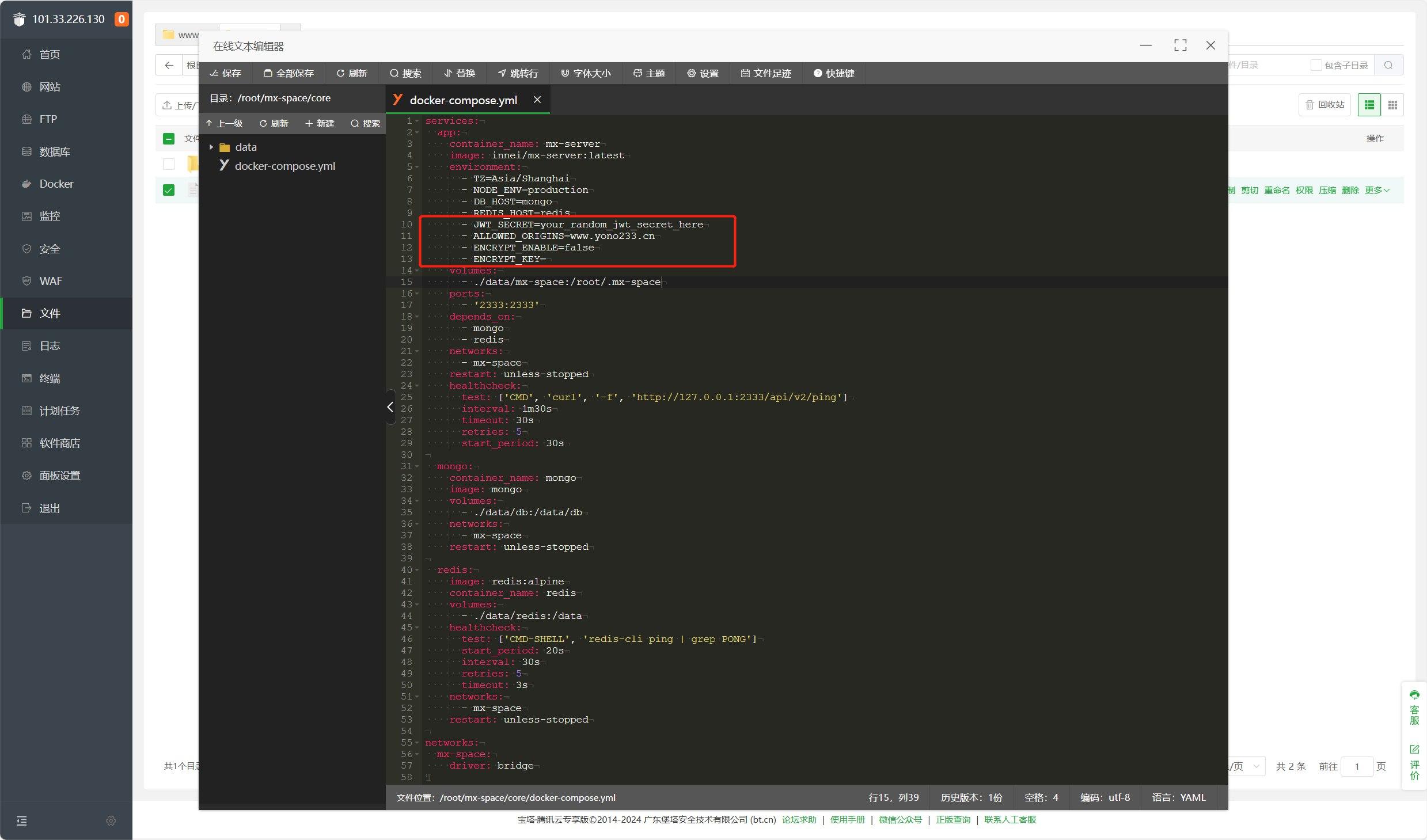Click 跳转行 go to line
This screenshot has height=840, width=1427.
pyautogui.click(x=518, y=73)
